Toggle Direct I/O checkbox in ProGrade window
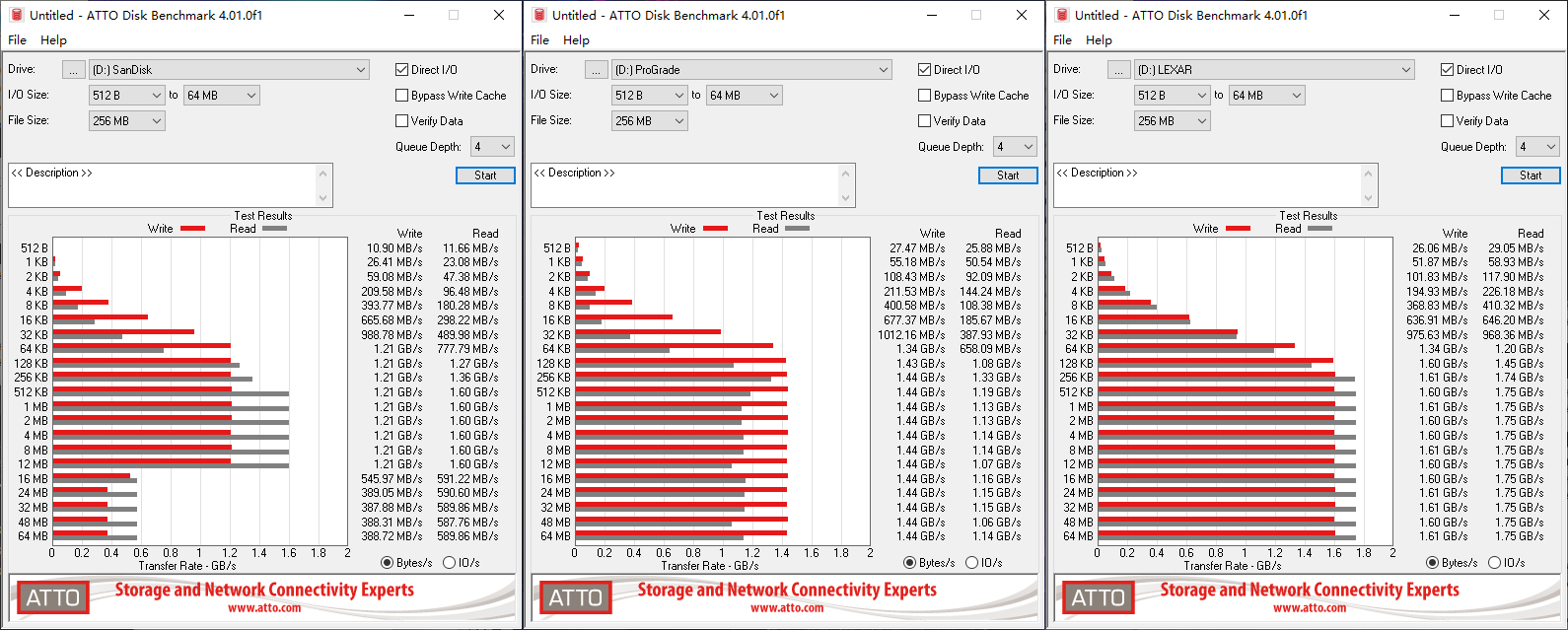This screenshot has width=1568, height=630. tap(925, 70)
